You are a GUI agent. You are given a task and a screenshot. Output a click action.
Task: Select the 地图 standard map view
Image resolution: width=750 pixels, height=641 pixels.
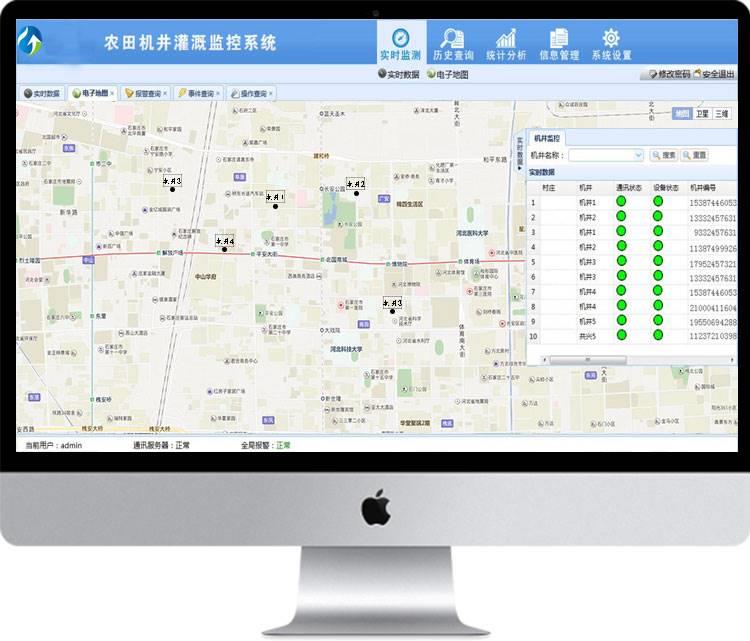coord(682,114)
